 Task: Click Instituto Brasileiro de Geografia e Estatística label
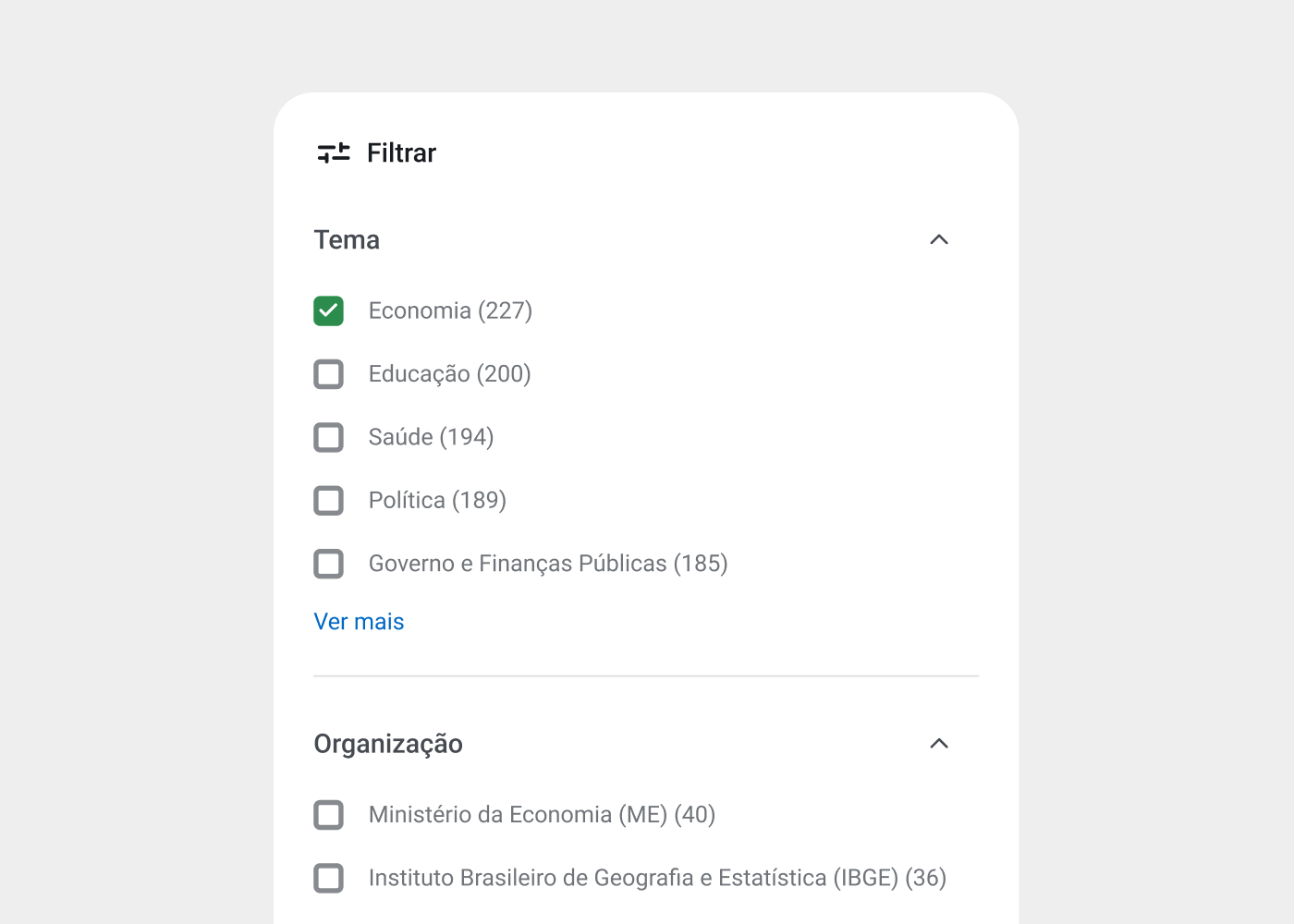[657, 878]
